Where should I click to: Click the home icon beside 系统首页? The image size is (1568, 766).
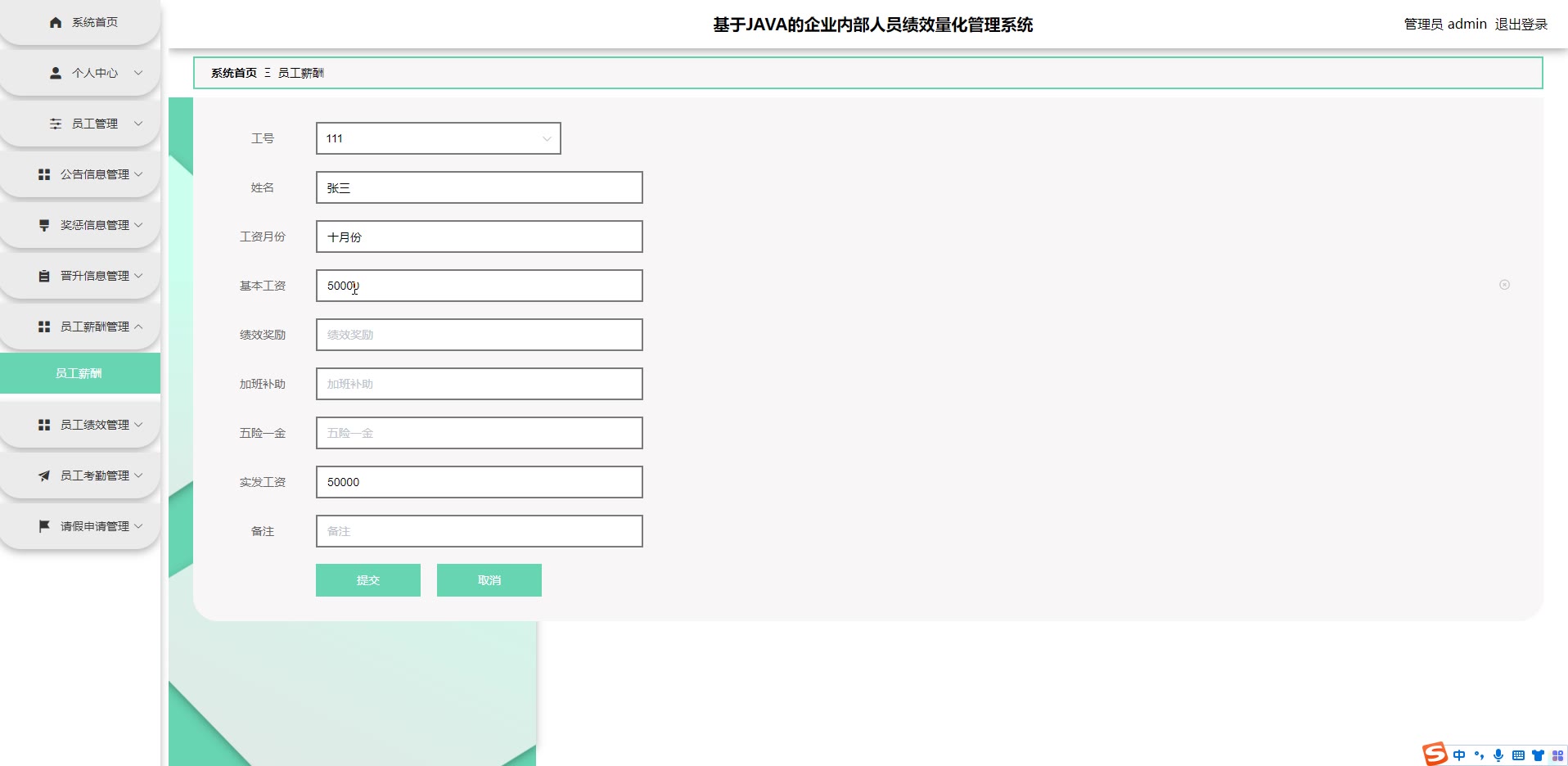tap(56, 22)
